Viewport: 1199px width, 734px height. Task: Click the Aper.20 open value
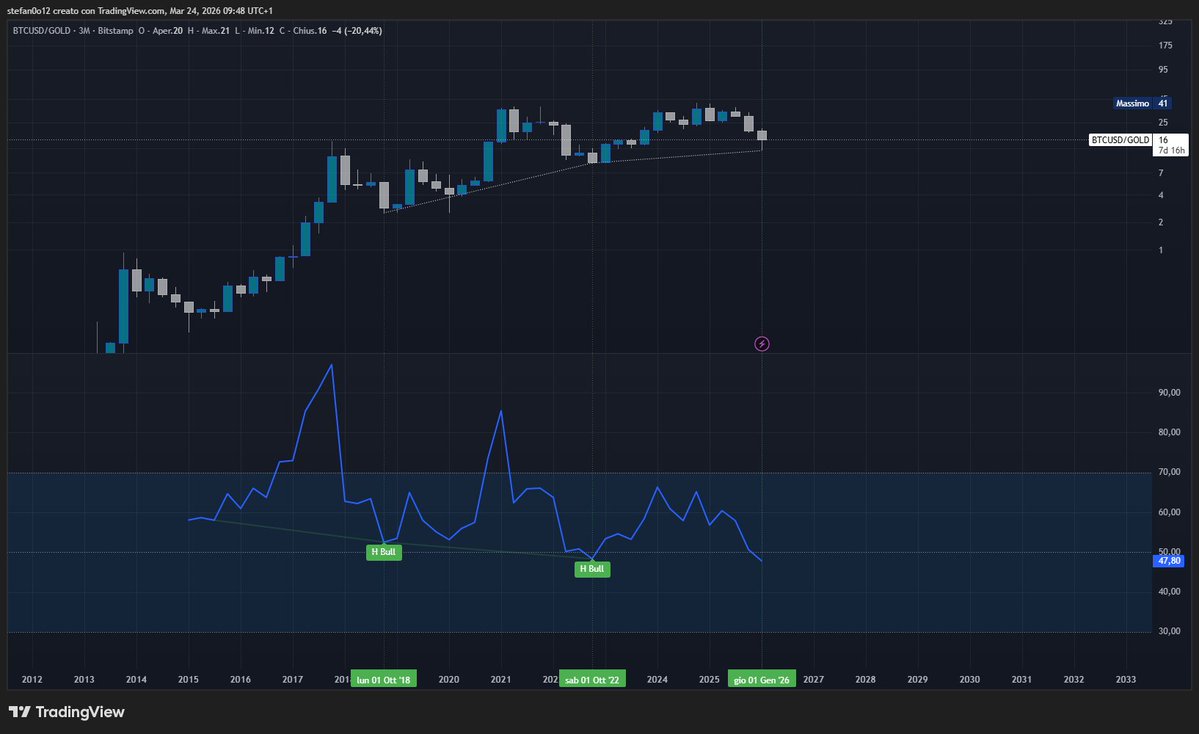click(167, 31)
